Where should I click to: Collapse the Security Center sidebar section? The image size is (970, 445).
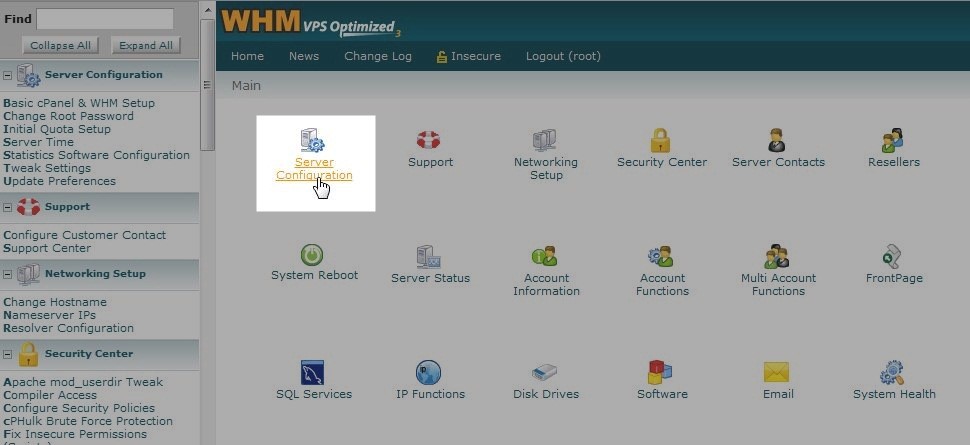click(x=7, y=354)
